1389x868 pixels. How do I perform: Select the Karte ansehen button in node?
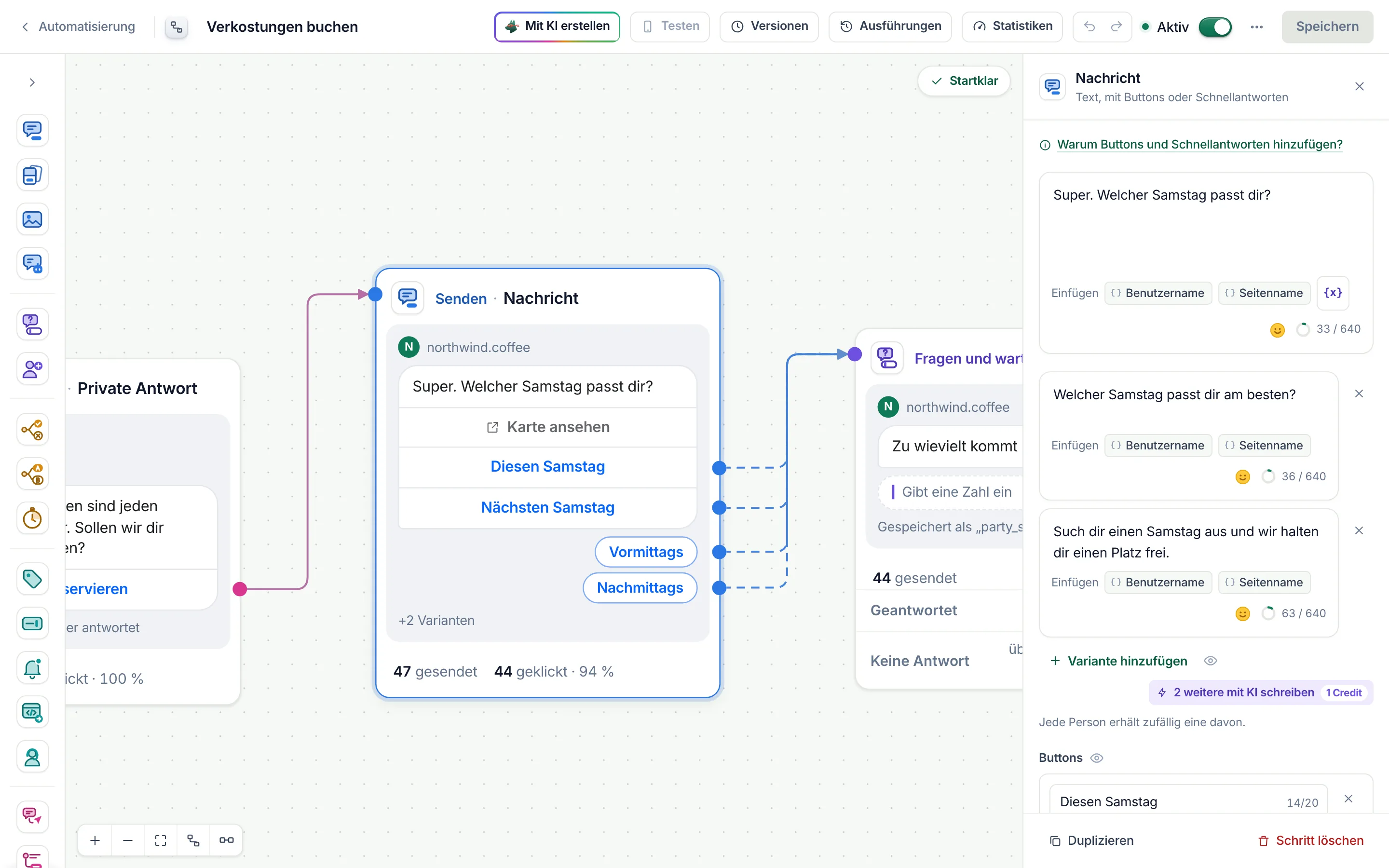(547, 427)
